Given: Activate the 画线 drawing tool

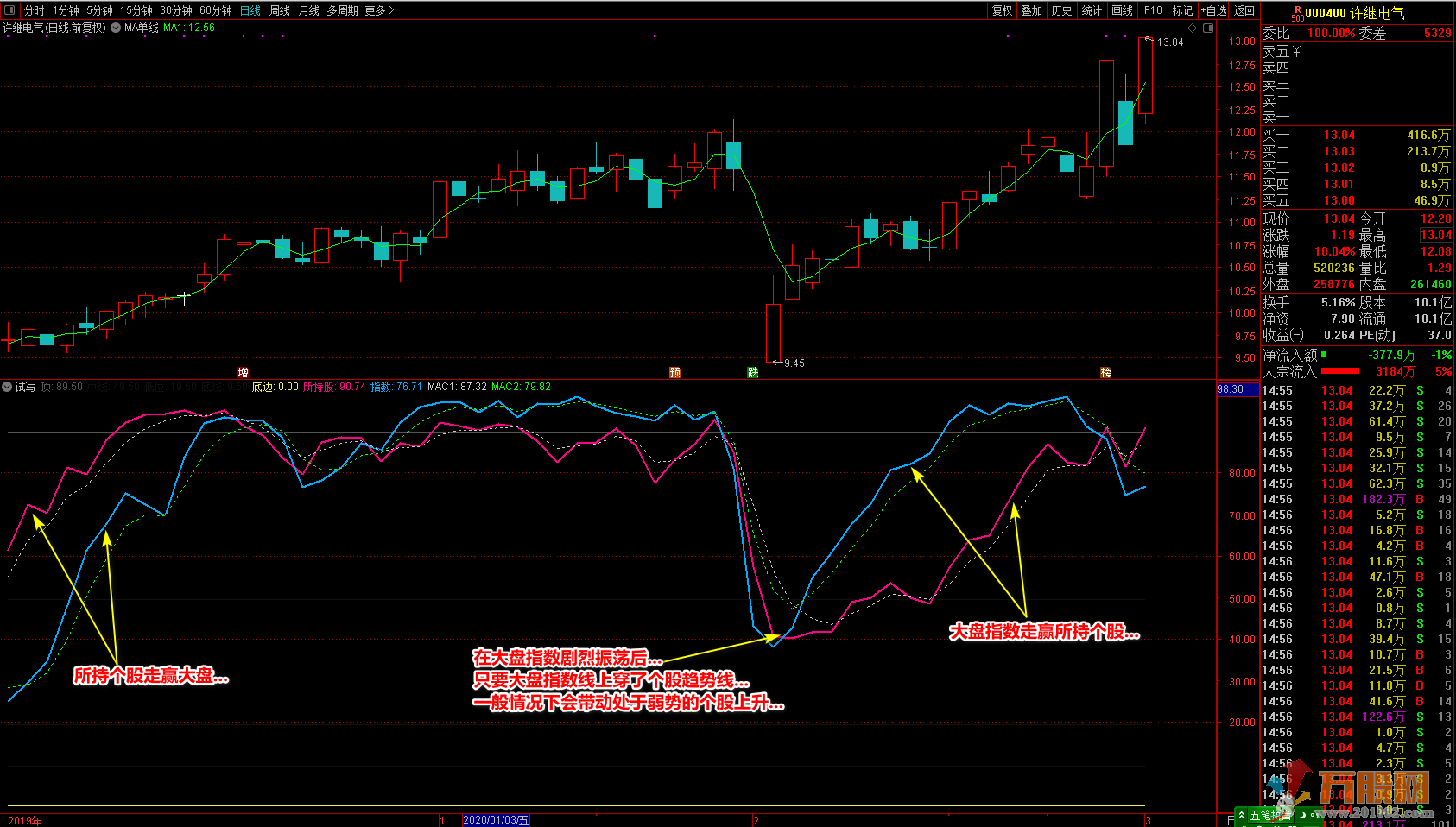Looking at the screenshot, I should [x=1122, y=10].
